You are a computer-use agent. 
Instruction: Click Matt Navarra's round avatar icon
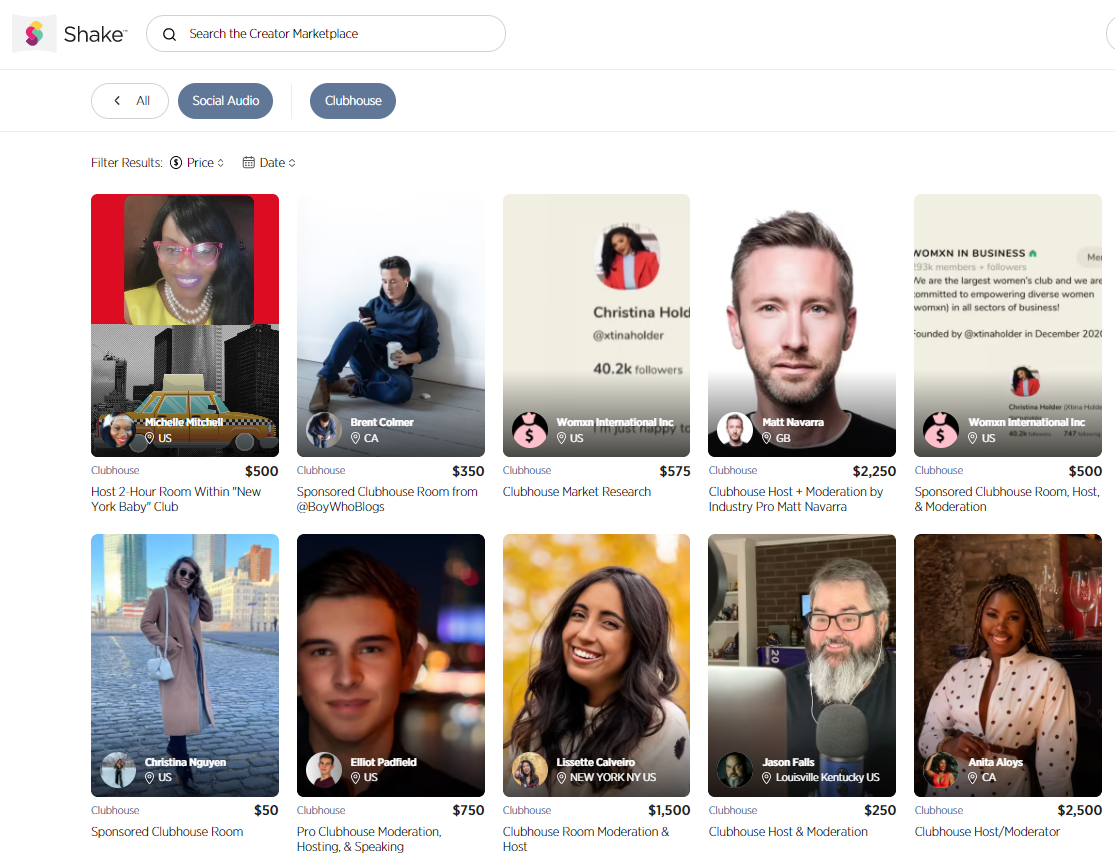(735, 430)
